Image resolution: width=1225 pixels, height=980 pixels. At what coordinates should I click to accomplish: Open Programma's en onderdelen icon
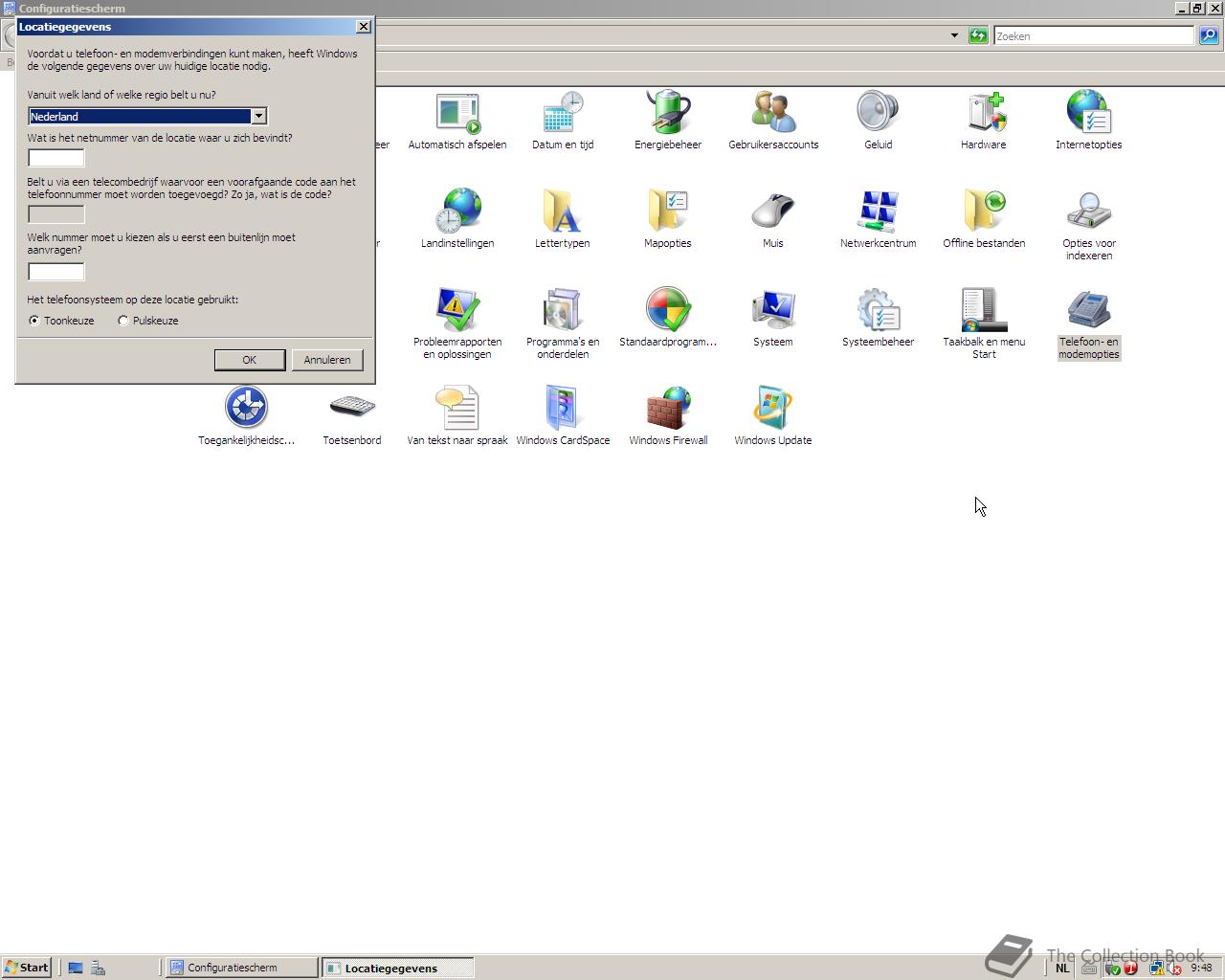point(563,310)
